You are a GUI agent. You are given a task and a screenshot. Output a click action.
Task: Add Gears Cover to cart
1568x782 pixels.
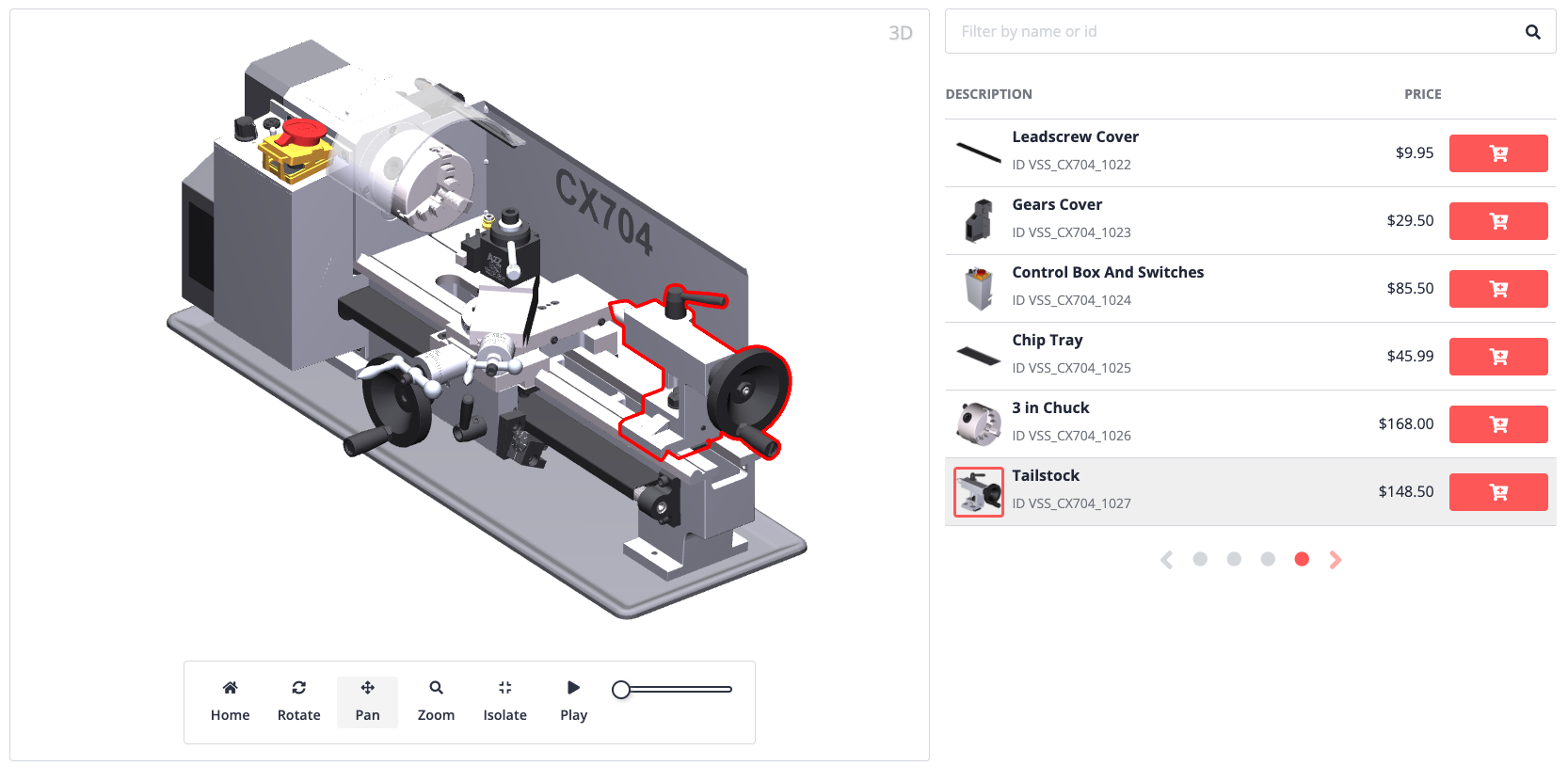(x=1497, y=221)
